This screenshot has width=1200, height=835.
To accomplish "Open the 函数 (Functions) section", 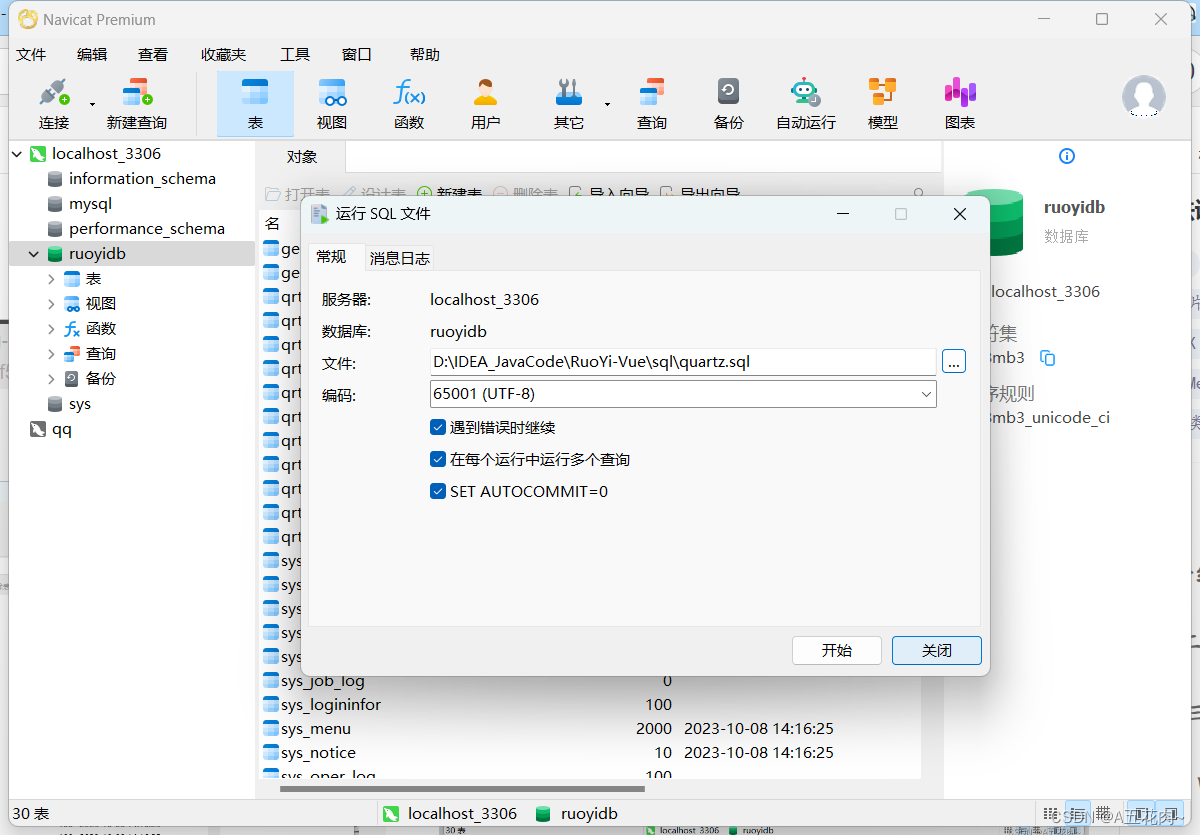I will (408, 100).
